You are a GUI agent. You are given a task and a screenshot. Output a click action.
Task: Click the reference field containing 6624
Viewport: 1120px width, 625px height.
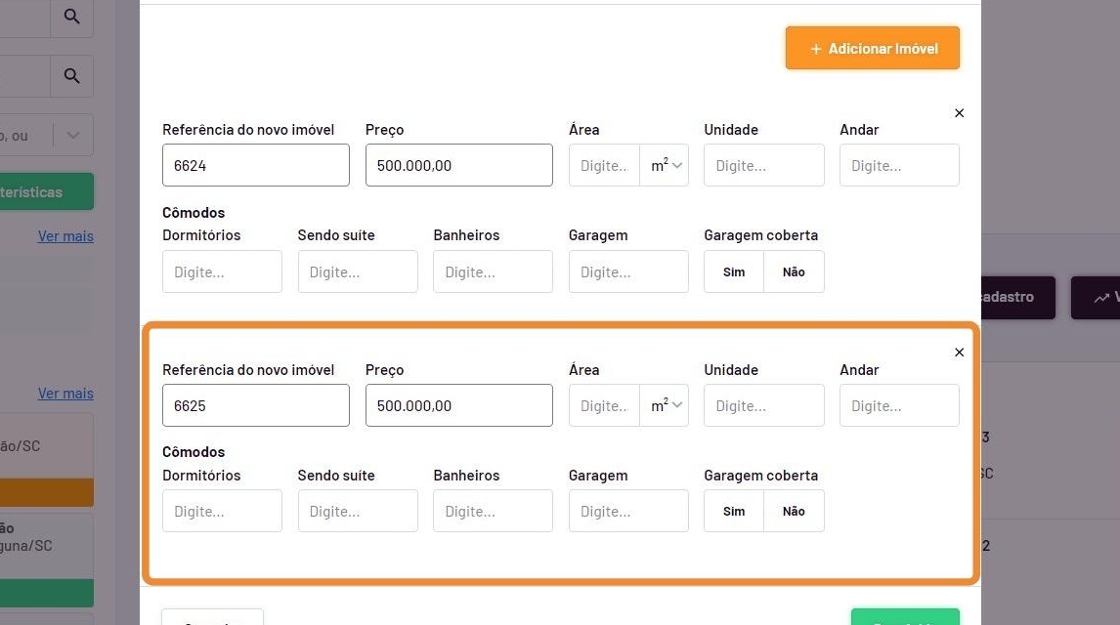click(255, 166)
